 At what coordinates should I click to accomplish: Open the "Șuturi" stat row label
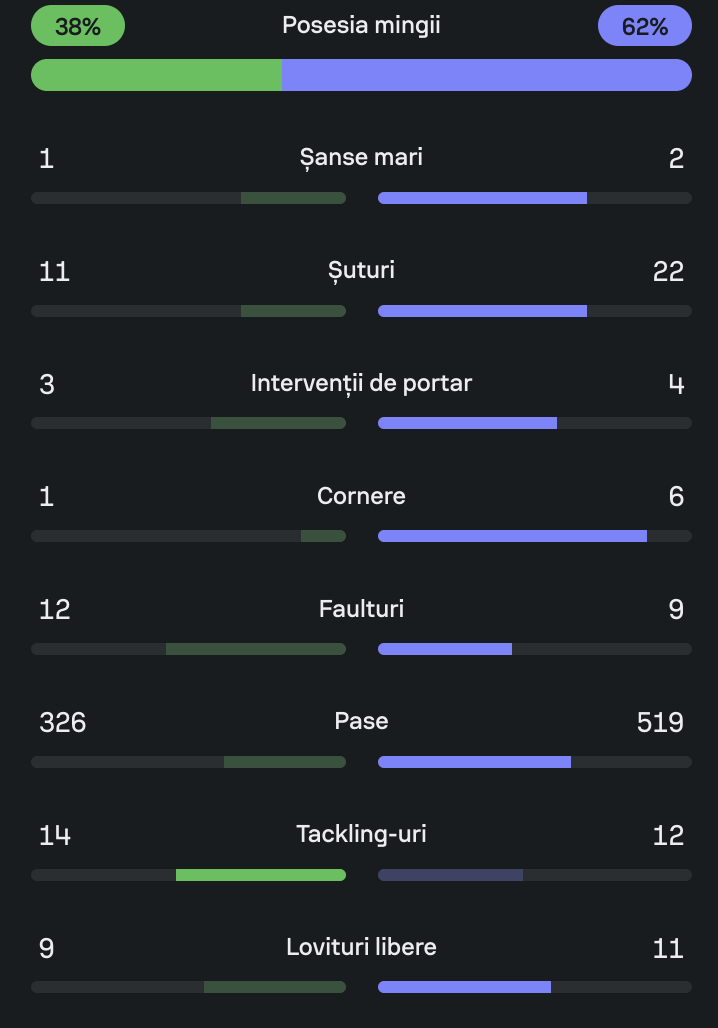coord(361,271)
